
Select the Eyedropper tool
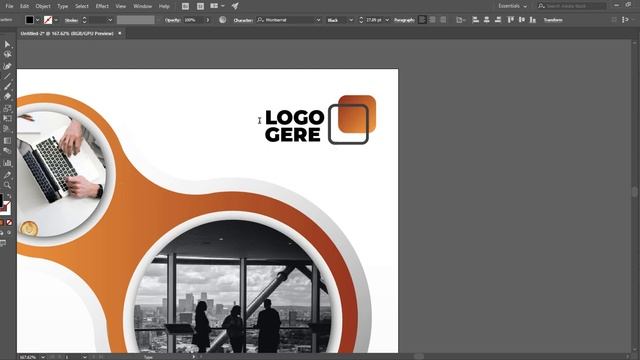[7, 175]
